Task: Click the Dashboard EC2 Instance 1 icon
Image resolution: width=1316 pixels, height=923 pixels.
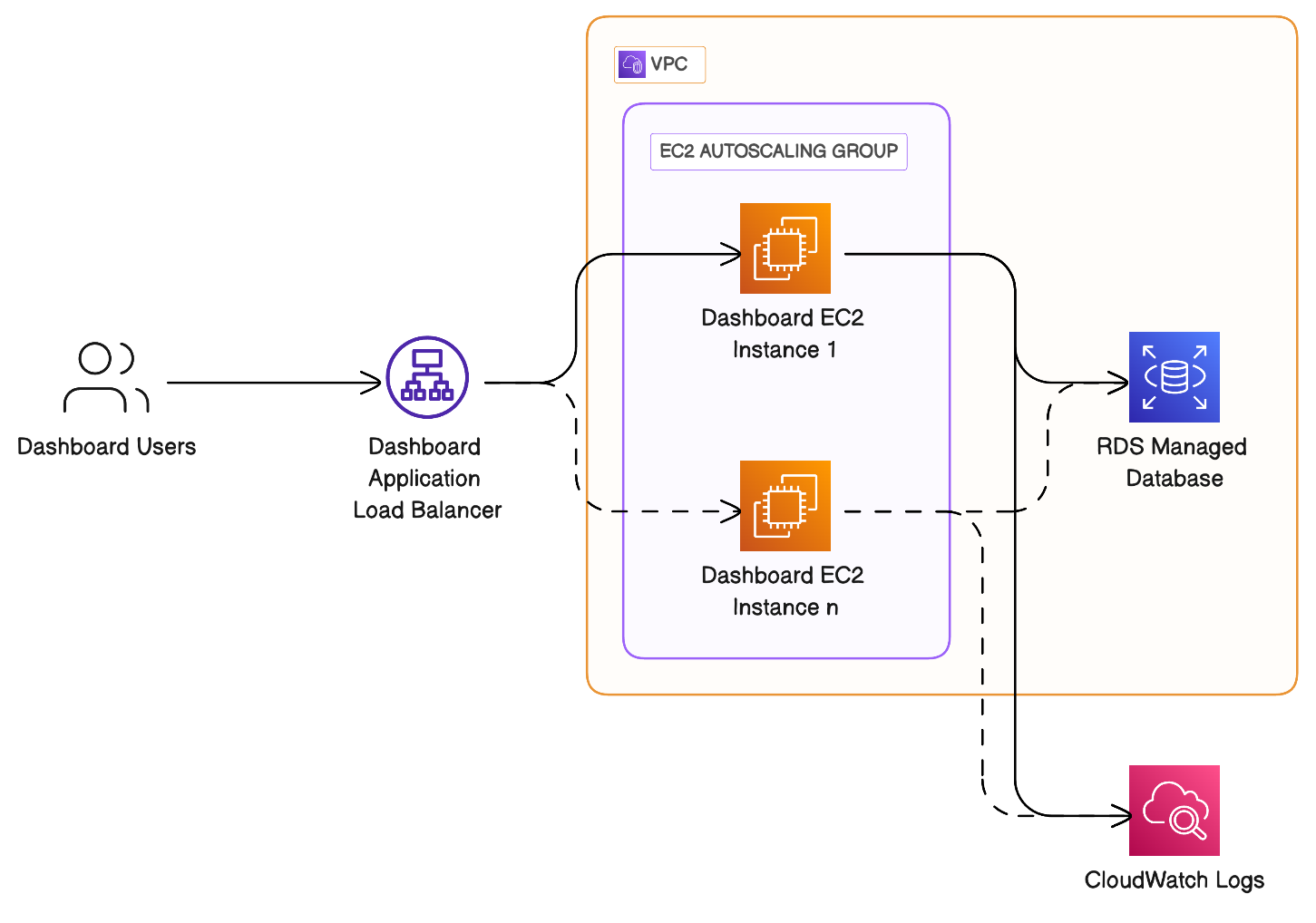Action: point(785,248)
